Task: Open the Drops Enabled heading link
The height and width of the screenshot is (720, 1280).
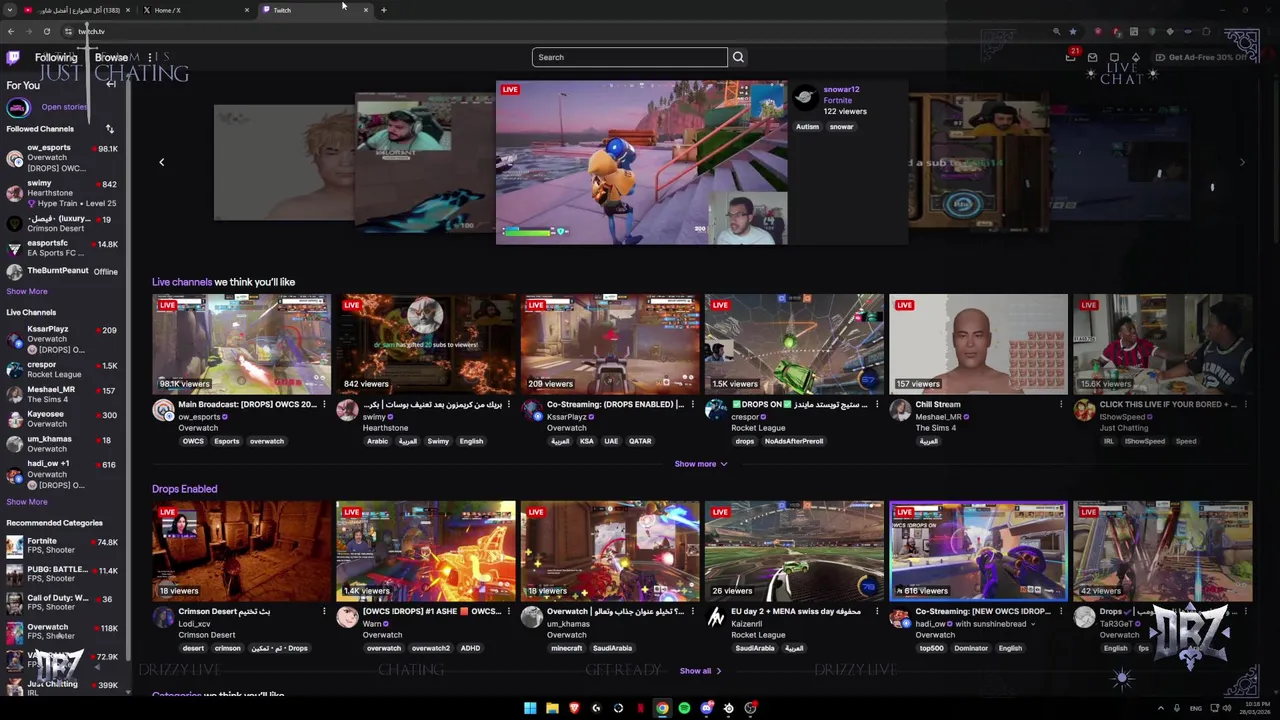Action: click(x=184, y=489)
